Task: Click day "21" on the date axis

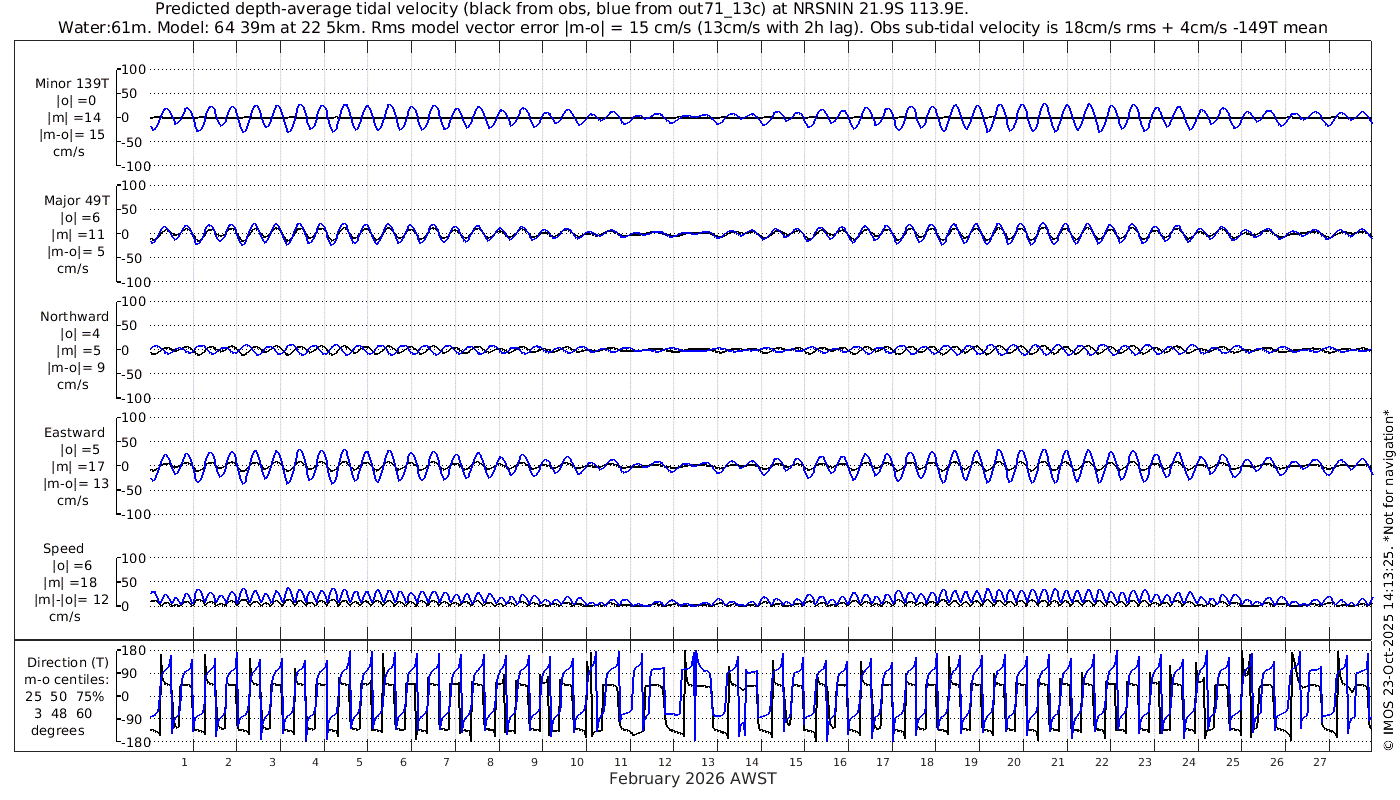Action: [1058, 762]
